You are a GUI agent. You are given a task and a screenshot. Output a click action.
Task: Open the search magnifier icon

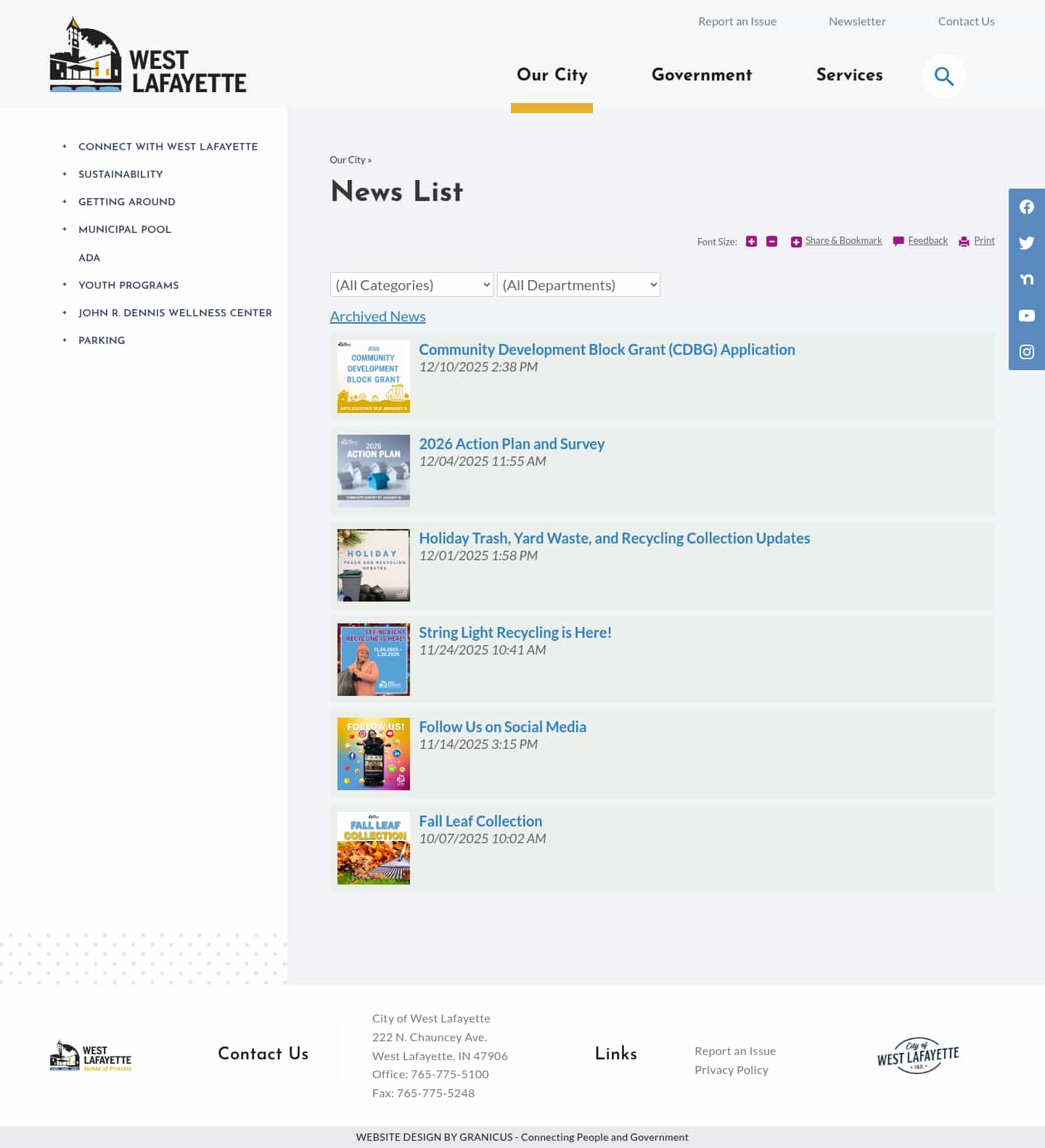coord(943,75)
